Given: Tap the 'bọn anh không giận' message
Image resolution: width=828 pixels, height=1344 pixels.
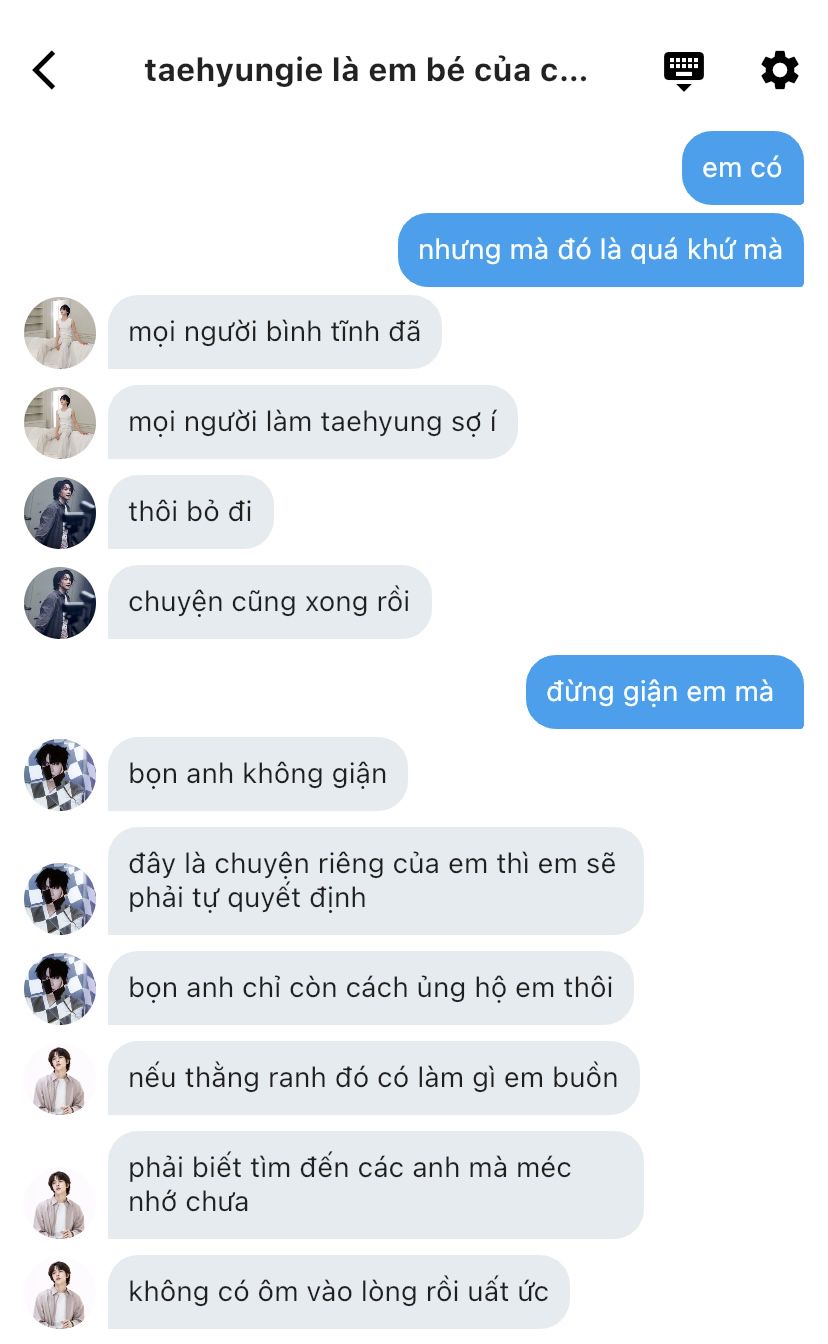Looking at the screenshot, I should 257,774.
